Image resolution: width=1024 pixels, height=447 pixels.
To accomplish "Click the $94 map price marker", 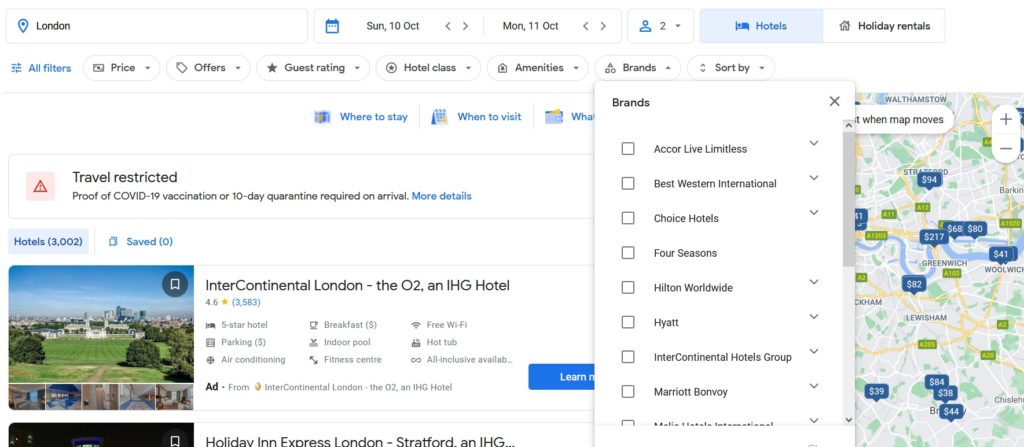I will [929, 180].
